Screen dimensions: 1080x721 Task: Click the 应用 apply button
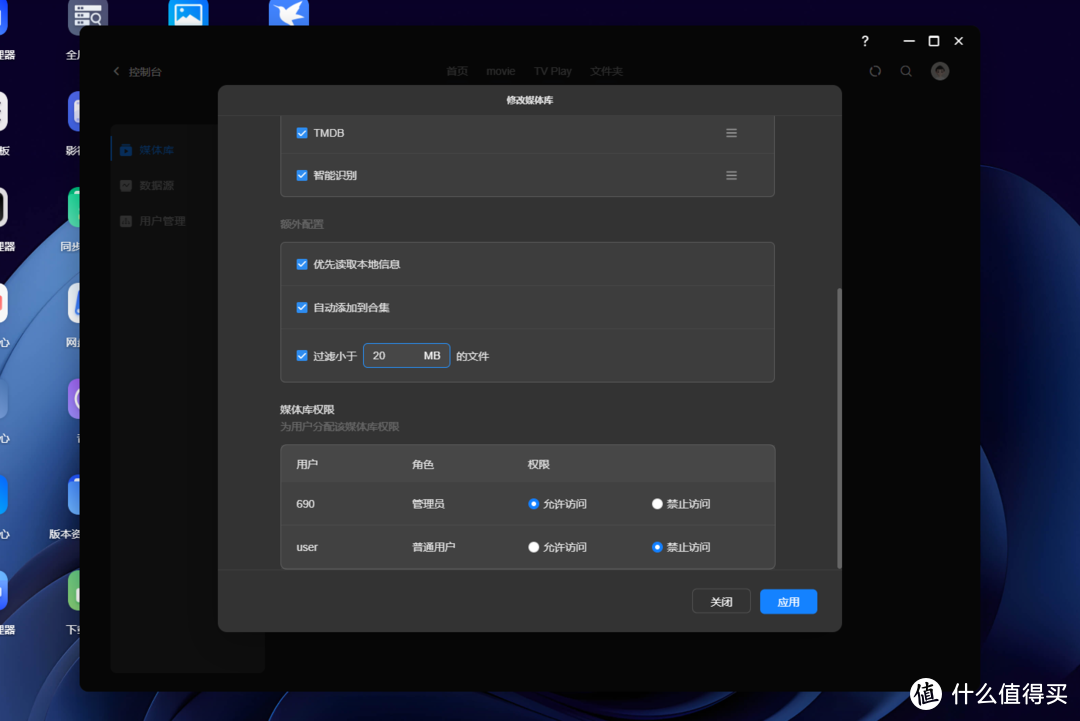coord(788,601)
